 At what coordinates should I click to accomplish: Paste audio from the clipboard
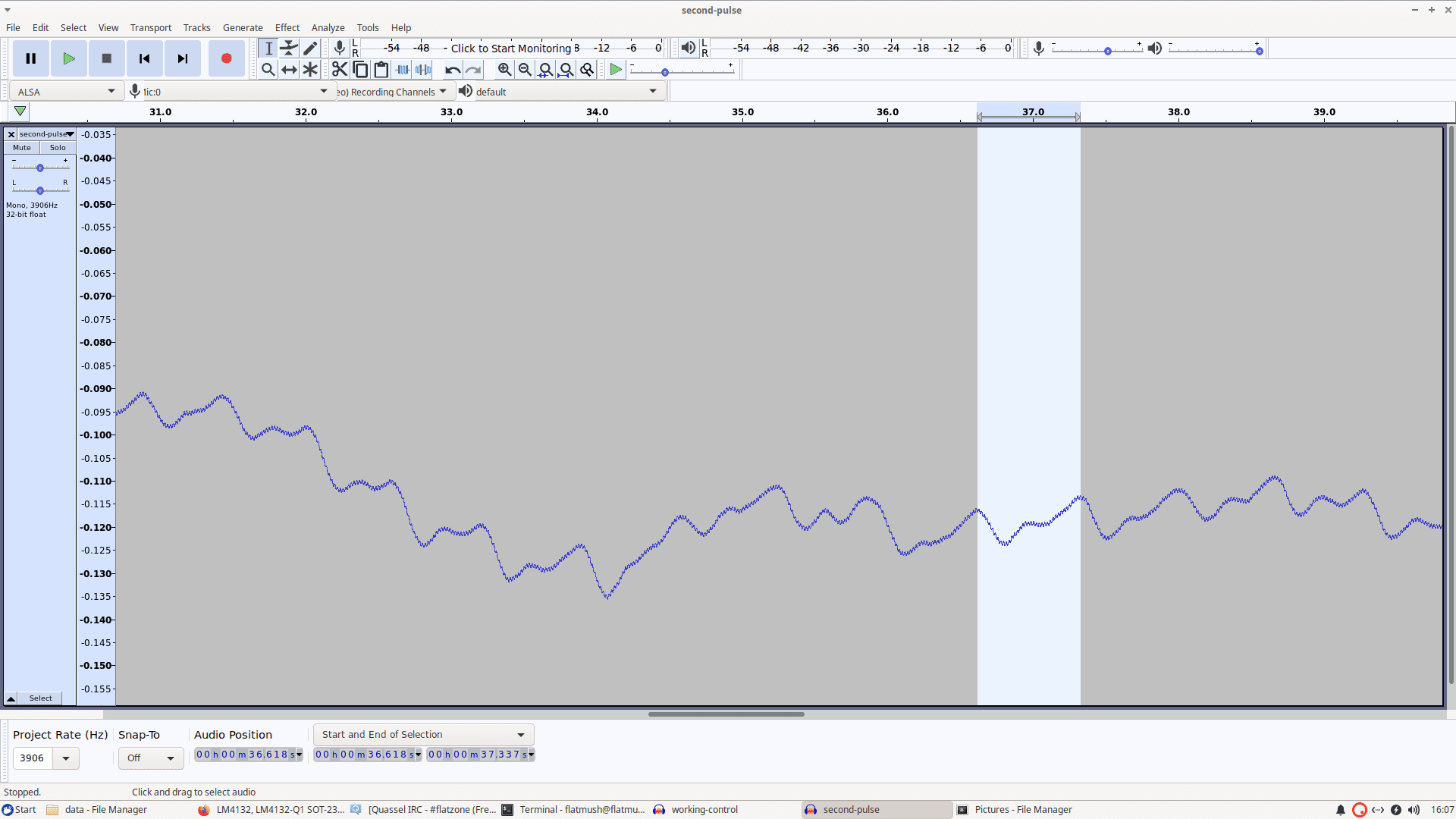pyautogui.click(x=381, y=70)
